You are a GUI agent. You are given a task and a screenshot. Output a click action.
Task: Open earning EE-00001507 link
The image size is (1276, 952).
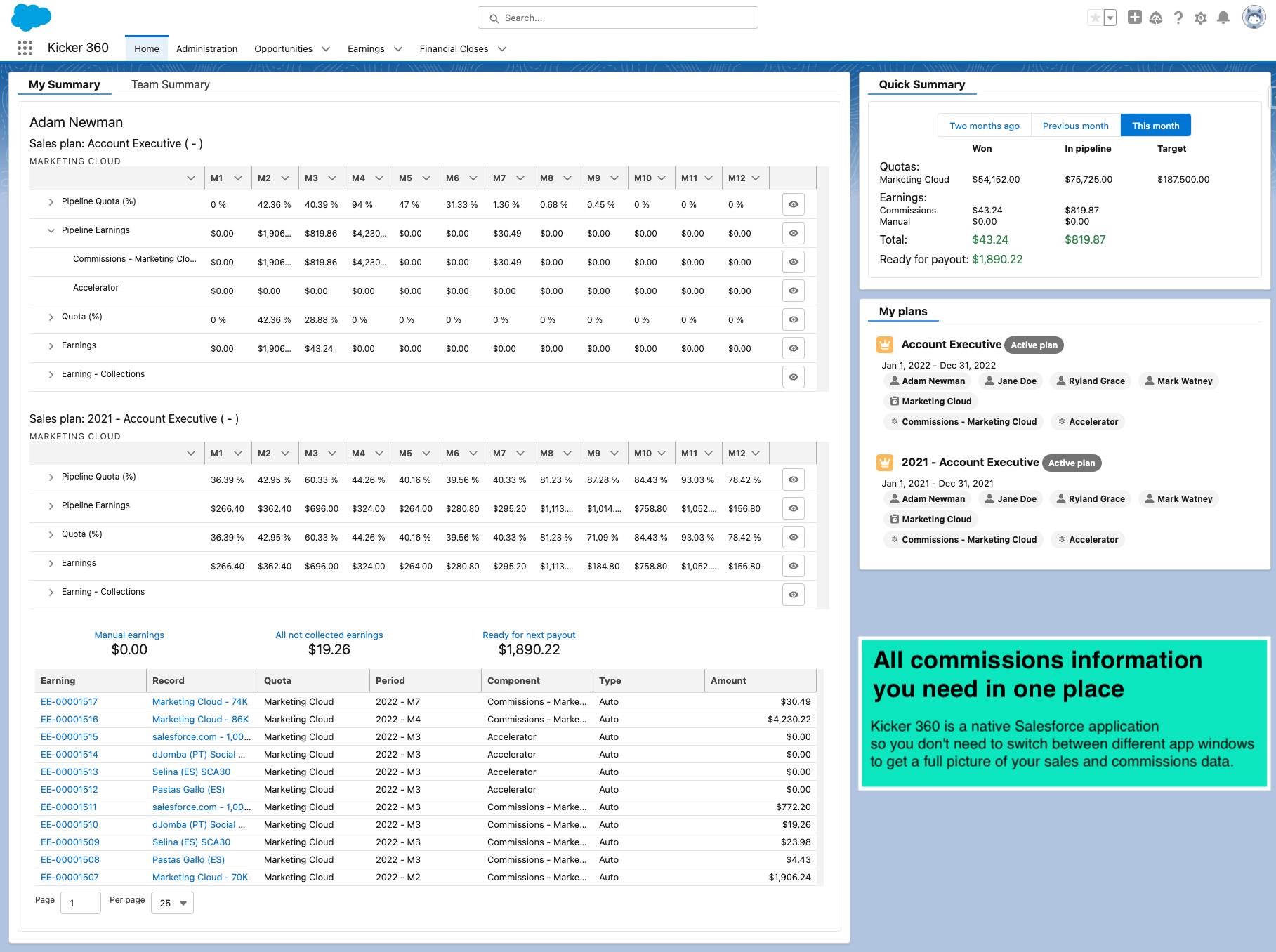click(70, 878)
